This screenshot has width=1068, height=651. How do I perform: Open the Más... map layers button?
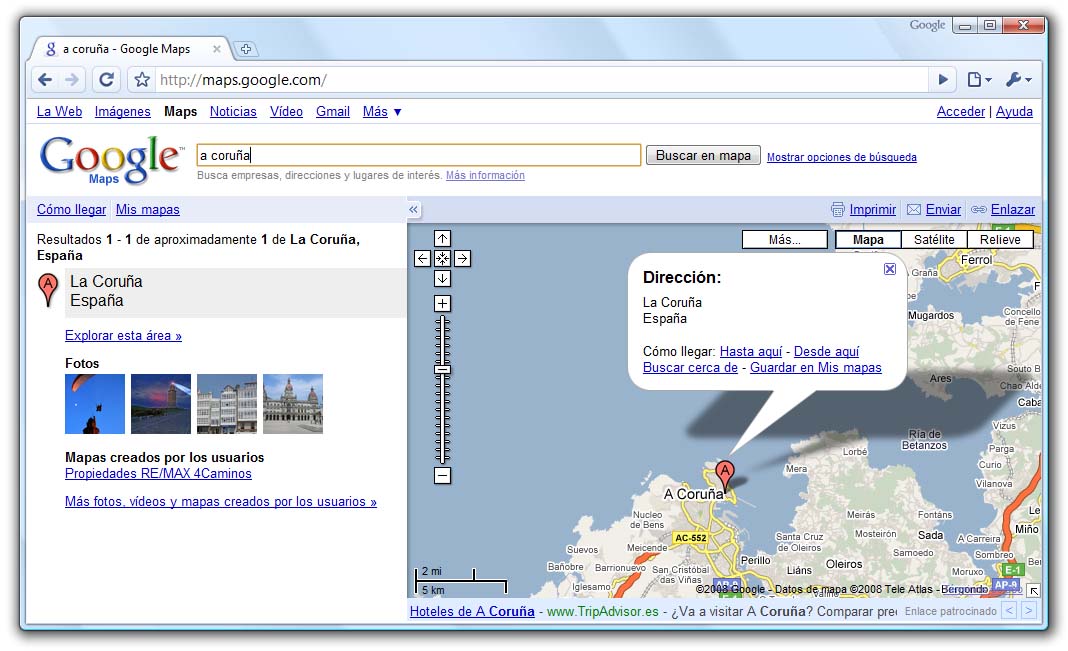(x=785, y=240)
